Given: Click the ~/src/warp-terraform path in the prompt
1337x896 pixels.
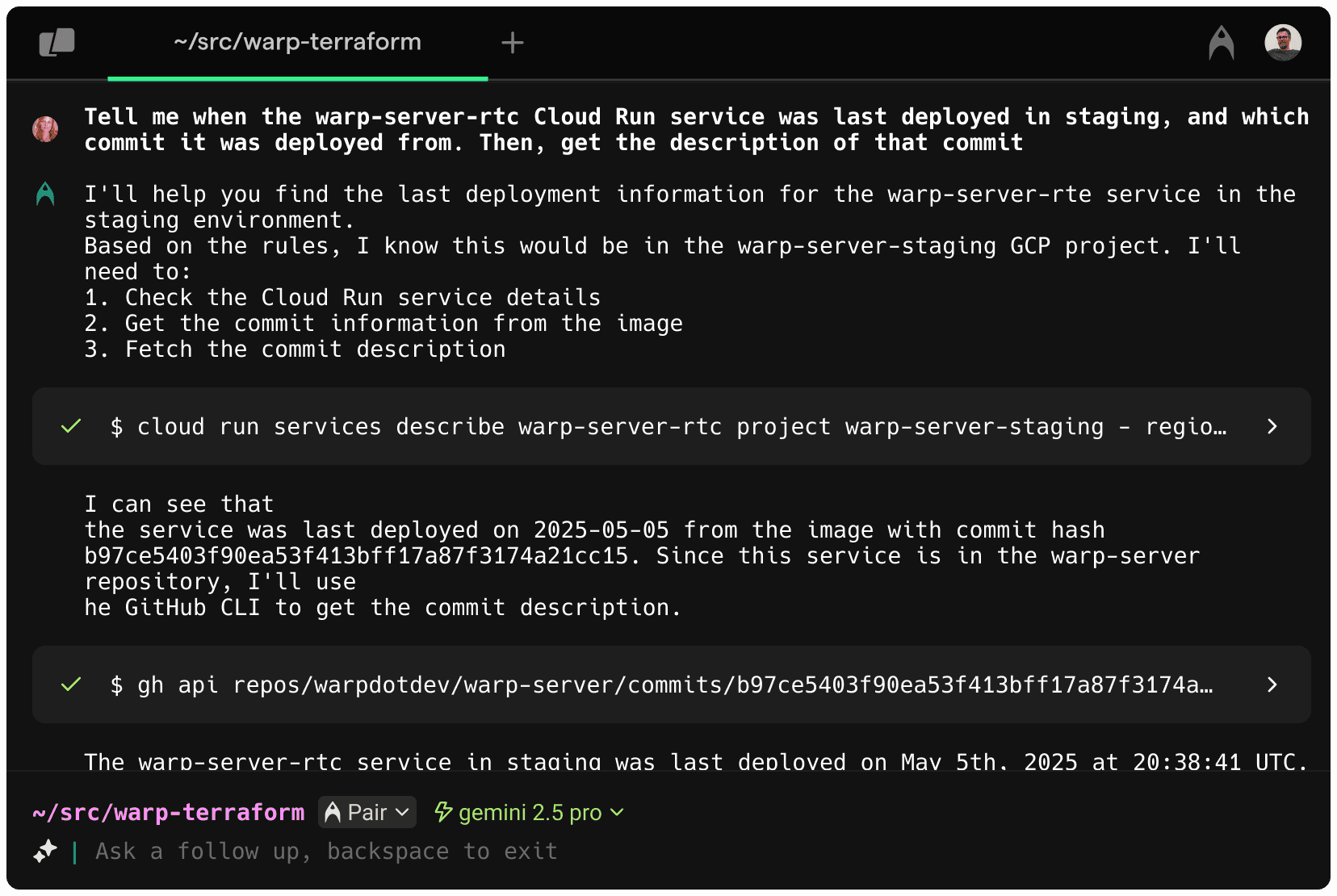Looking at the screenshot, I should coord(169,812).
